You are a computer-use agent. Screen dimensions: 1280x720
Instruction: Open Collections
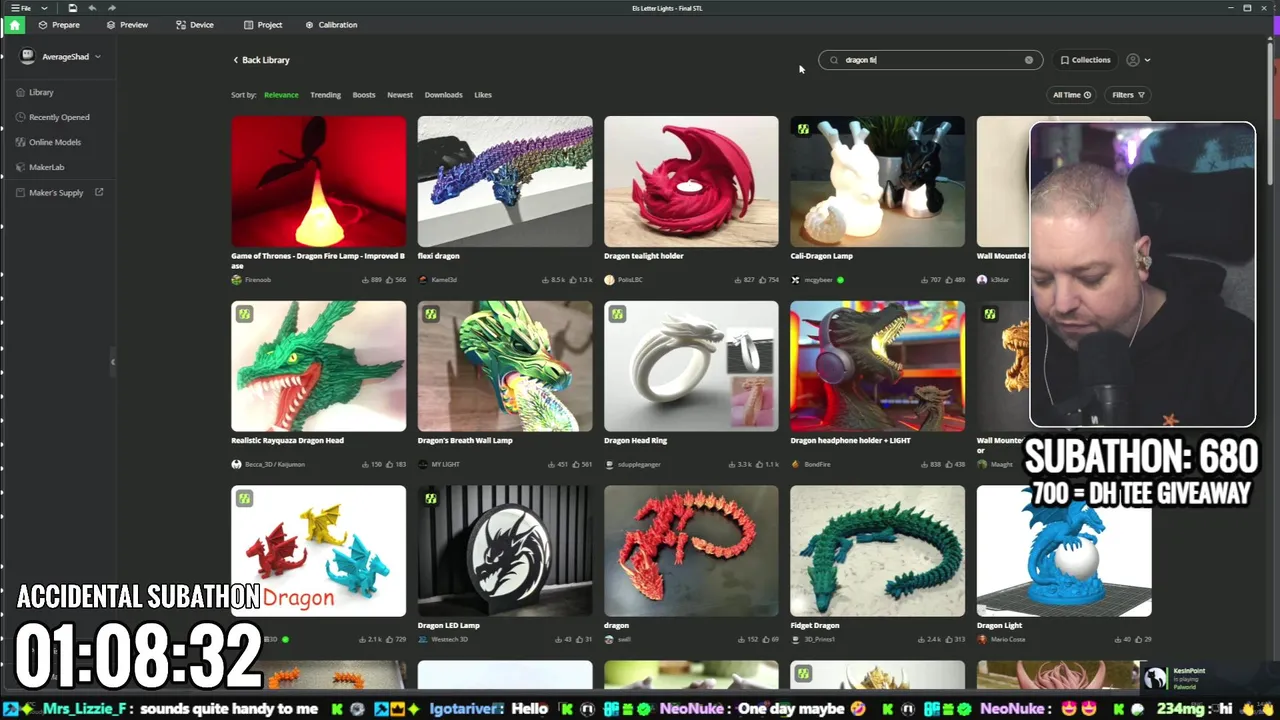point(1085,60)
